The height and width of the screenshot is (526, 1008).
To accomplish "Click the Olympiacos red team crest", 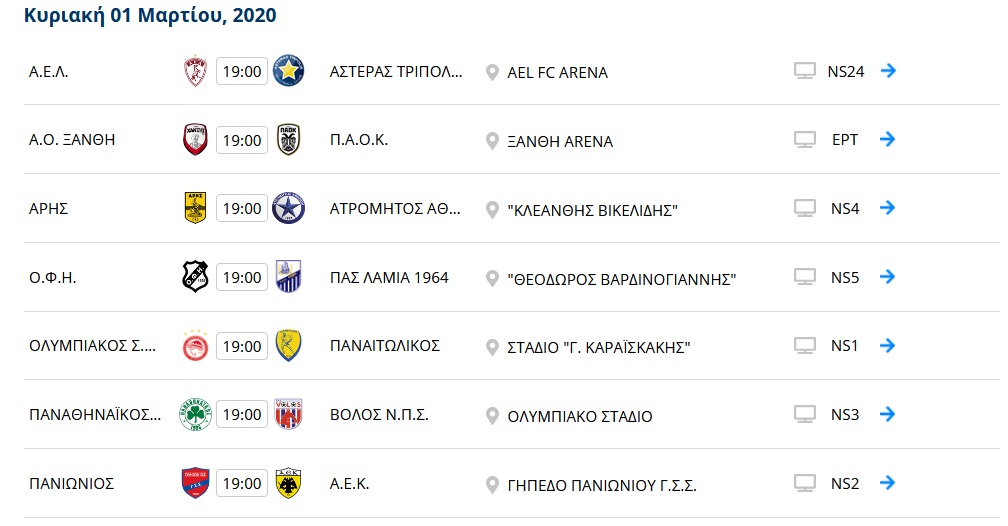I will point(194,346).
